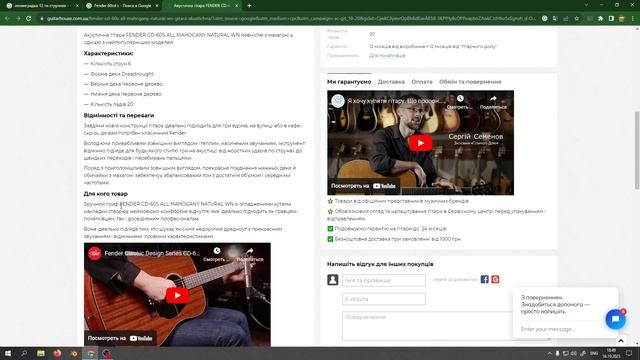
Task: Click the 'Відмінності та переваги' heading
Action: pyautogui.click(x=119, y=116)
